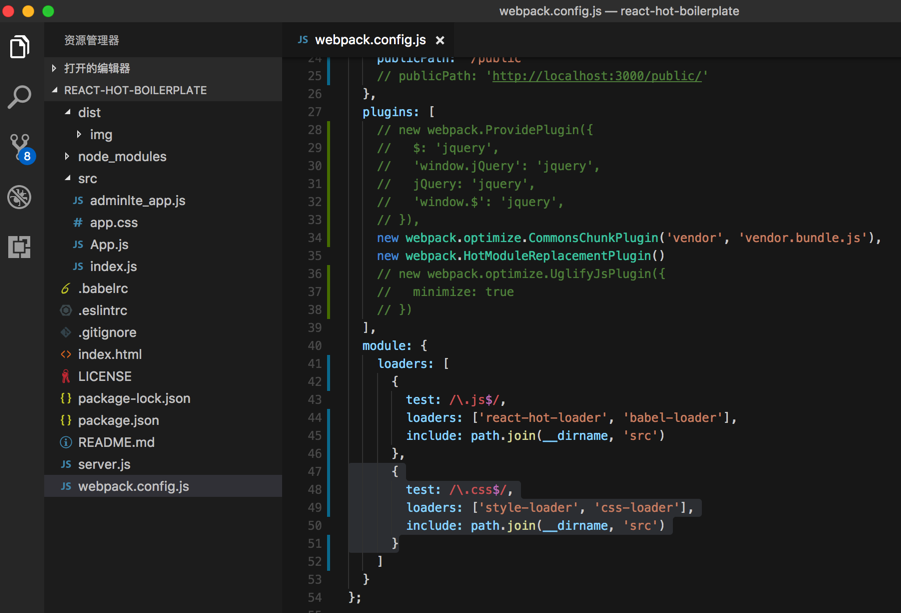Open the Debug view icon
The image size is (901, 613).
pyautogui.click(x=20, y=197)
